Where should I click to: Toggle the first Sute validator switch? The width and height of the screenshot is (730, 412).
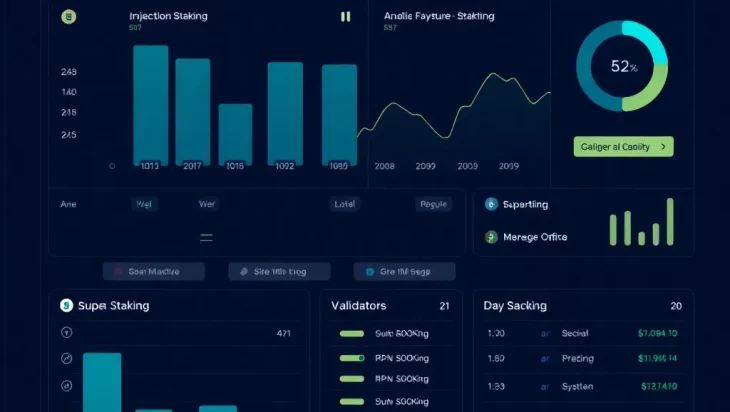point(352,334)
